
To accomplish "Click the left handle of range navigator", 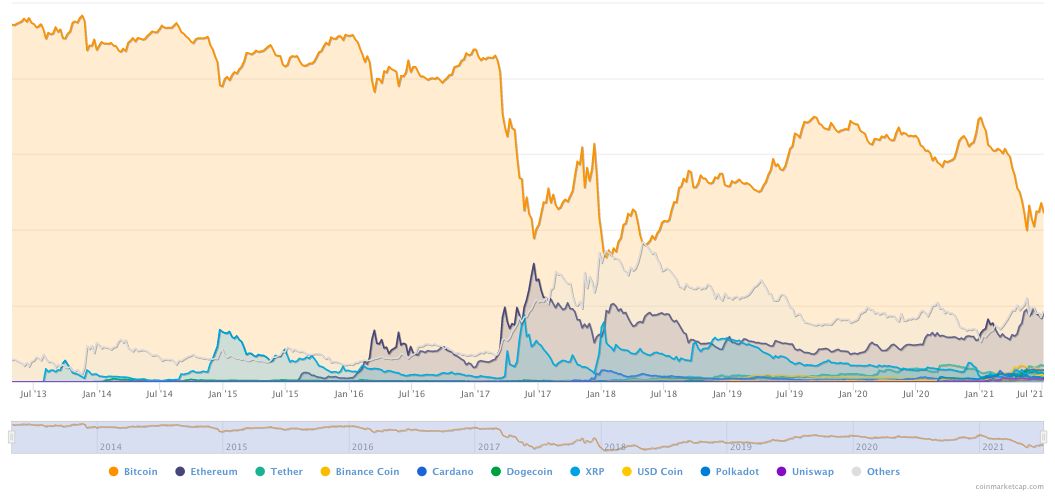I will pos(11,437).
